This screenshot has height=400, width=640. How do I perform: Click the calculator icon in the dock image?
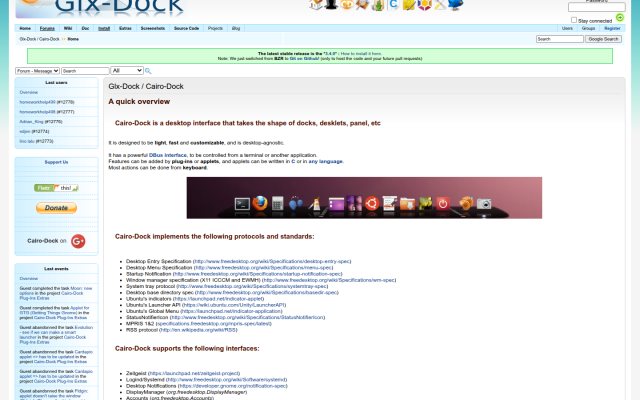tap(278, 203)
